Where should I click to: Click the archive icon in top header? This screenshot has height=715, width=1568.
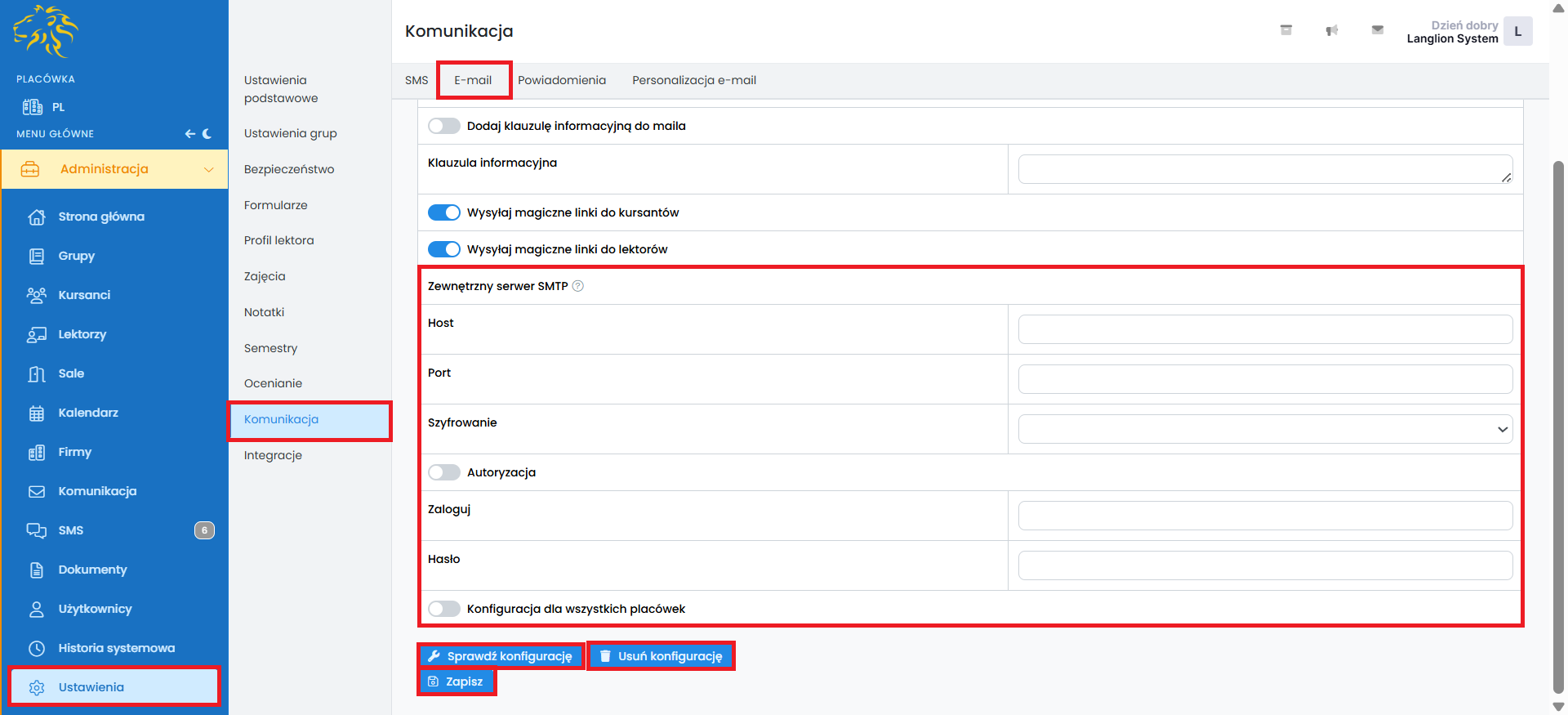pyautogui.click(x=1285, y=30)
